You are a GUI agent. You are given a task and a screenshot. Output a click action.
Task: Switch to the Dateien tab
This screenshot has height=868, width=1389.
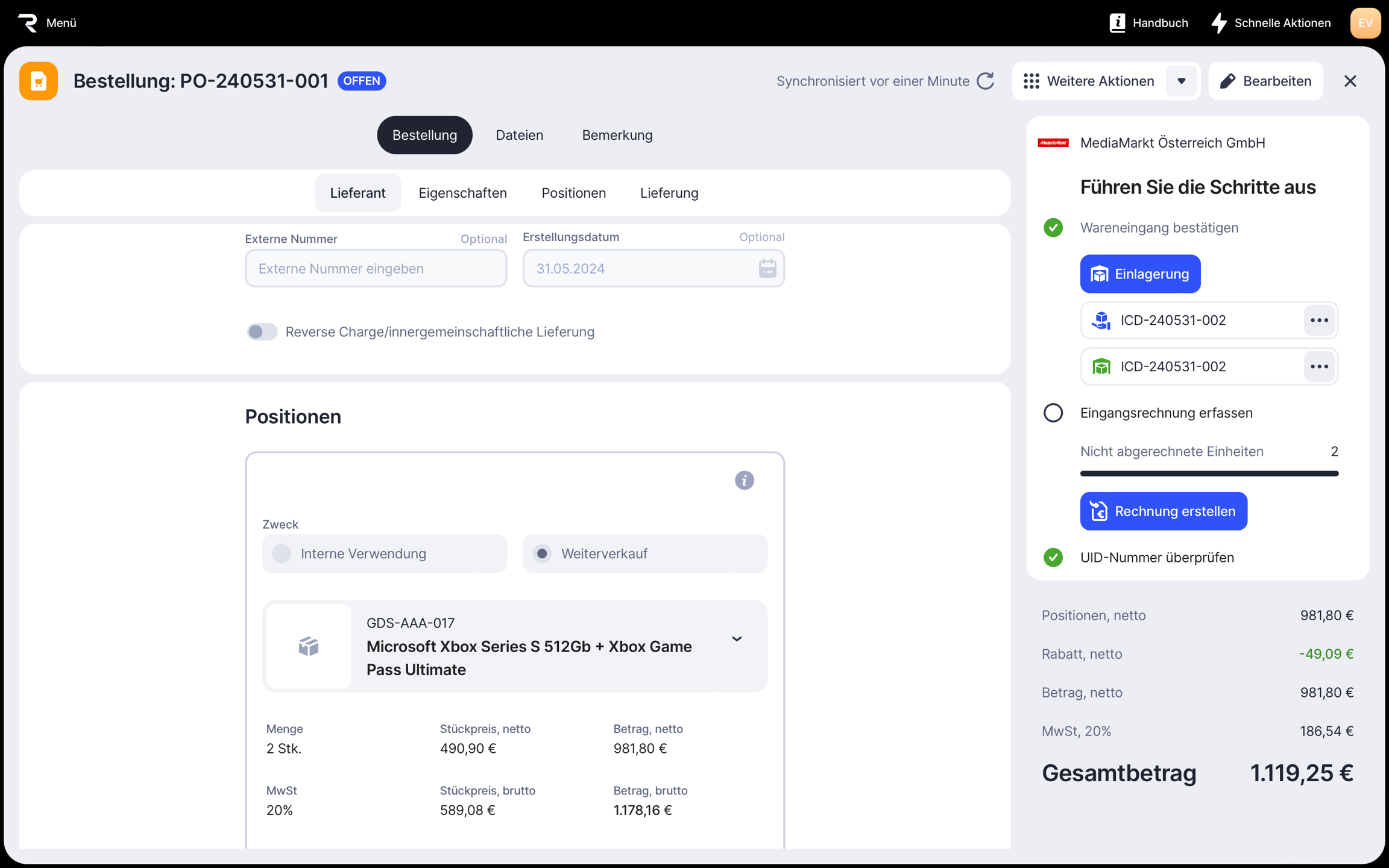pos(519,135)
